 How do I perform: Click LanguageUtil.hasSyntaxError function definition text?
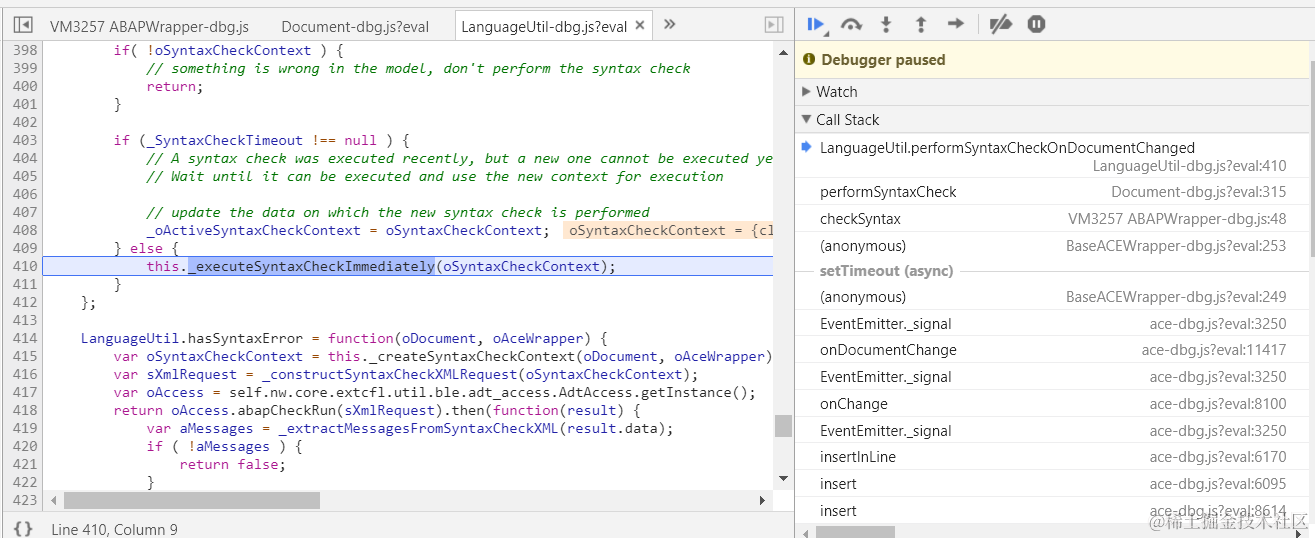tap(344, 338)
